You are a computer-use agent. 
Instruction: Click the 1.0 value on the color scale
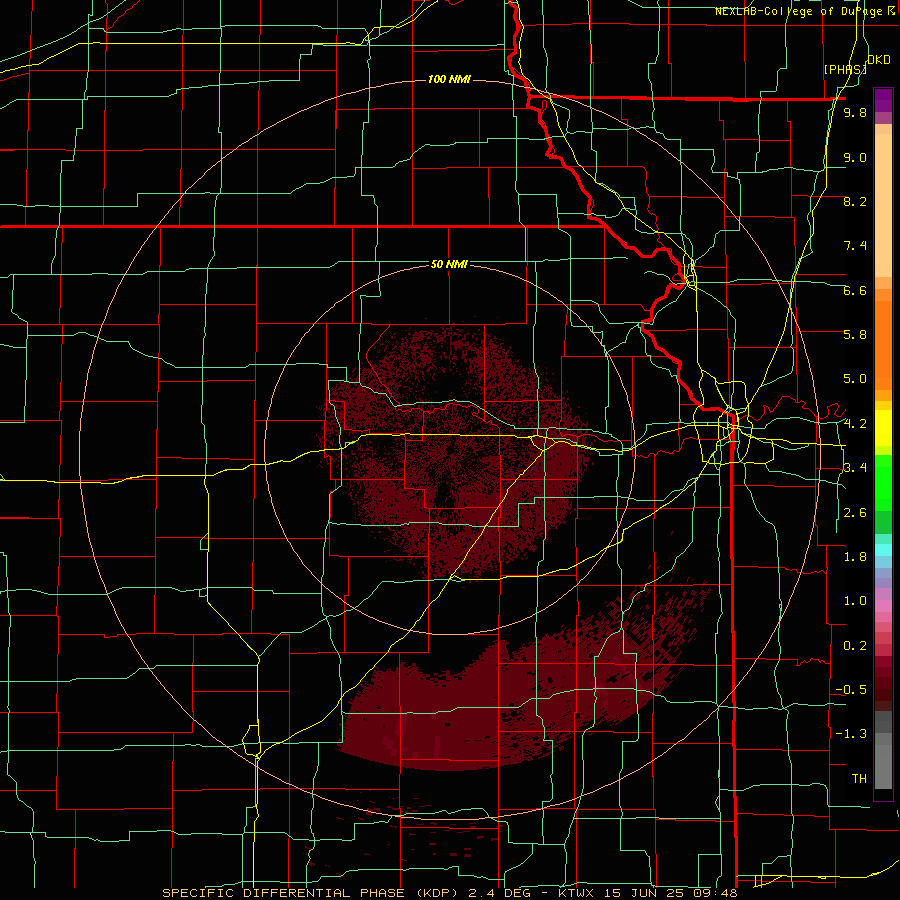coord(855,601)
